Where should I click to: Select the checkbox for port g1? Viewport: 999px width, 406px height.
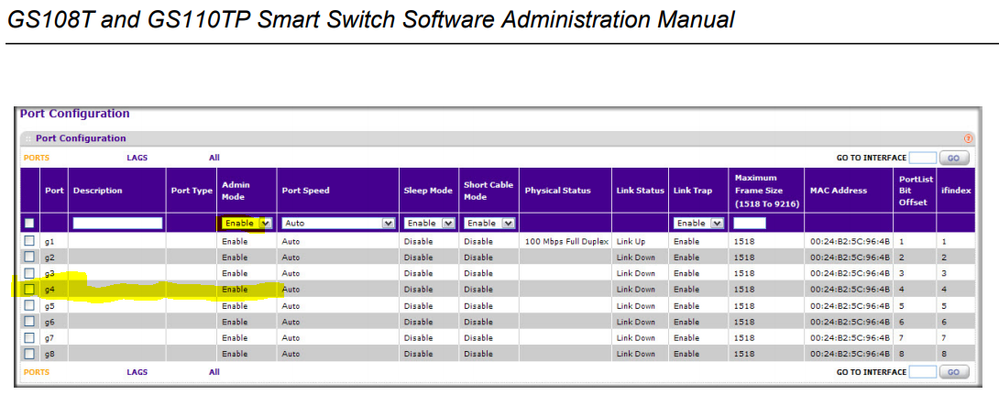29,241
